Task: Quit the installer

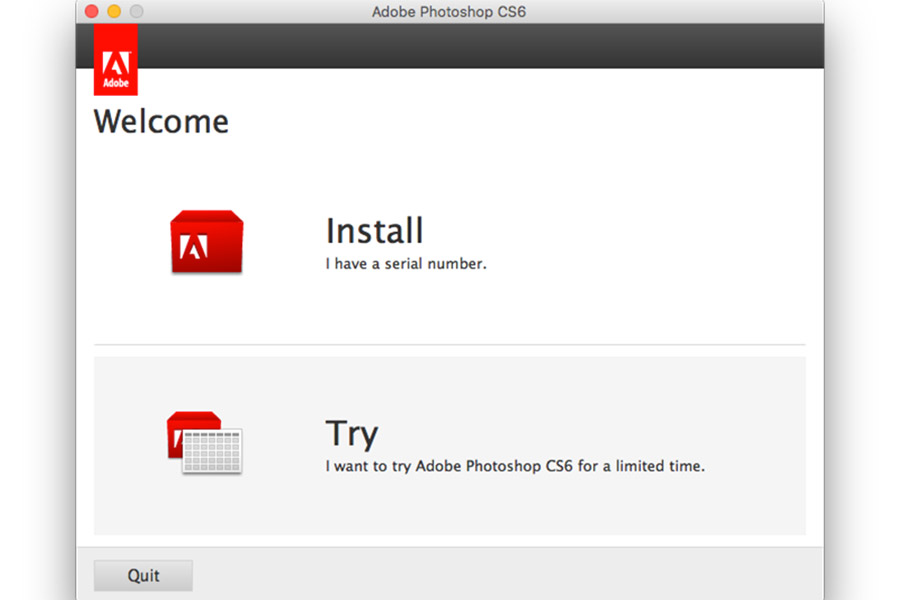Action: click(x=143, y=575)
